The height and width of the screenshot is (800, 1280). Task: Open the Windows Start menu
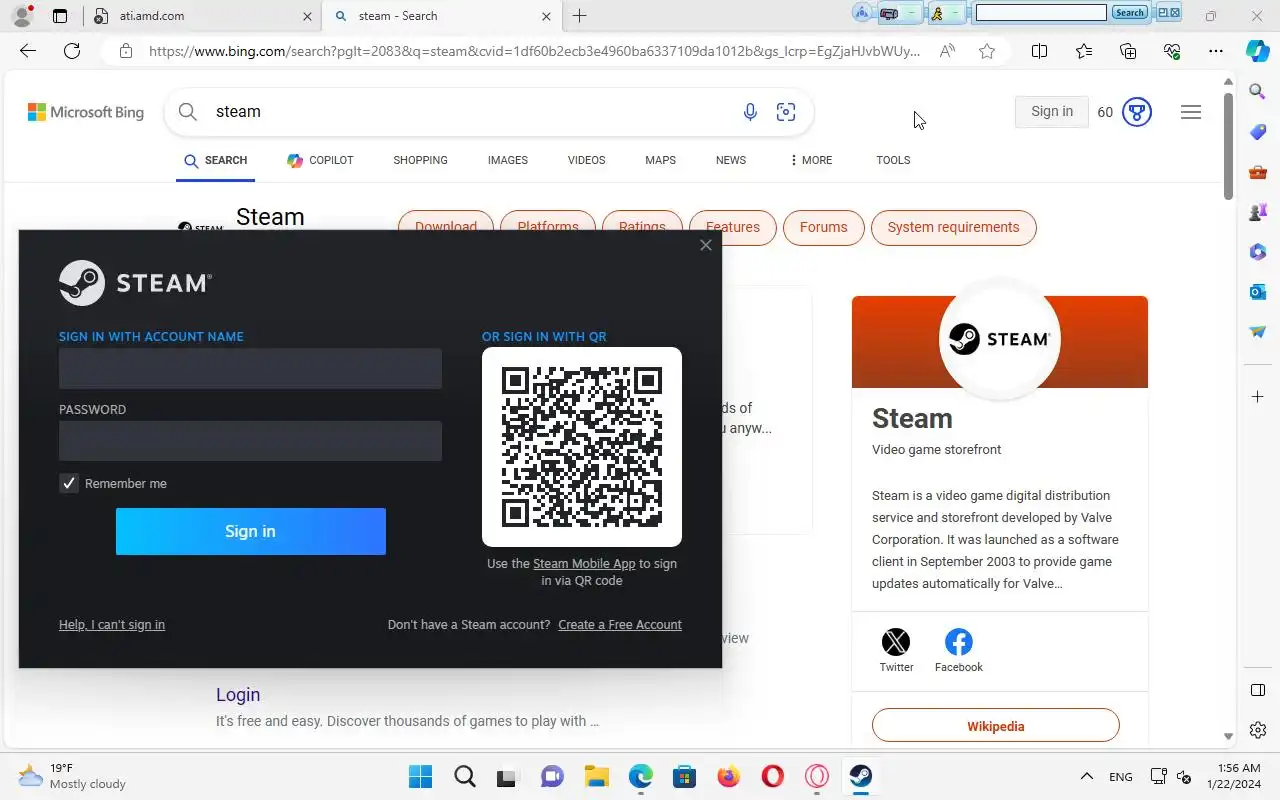pos(421,776)
